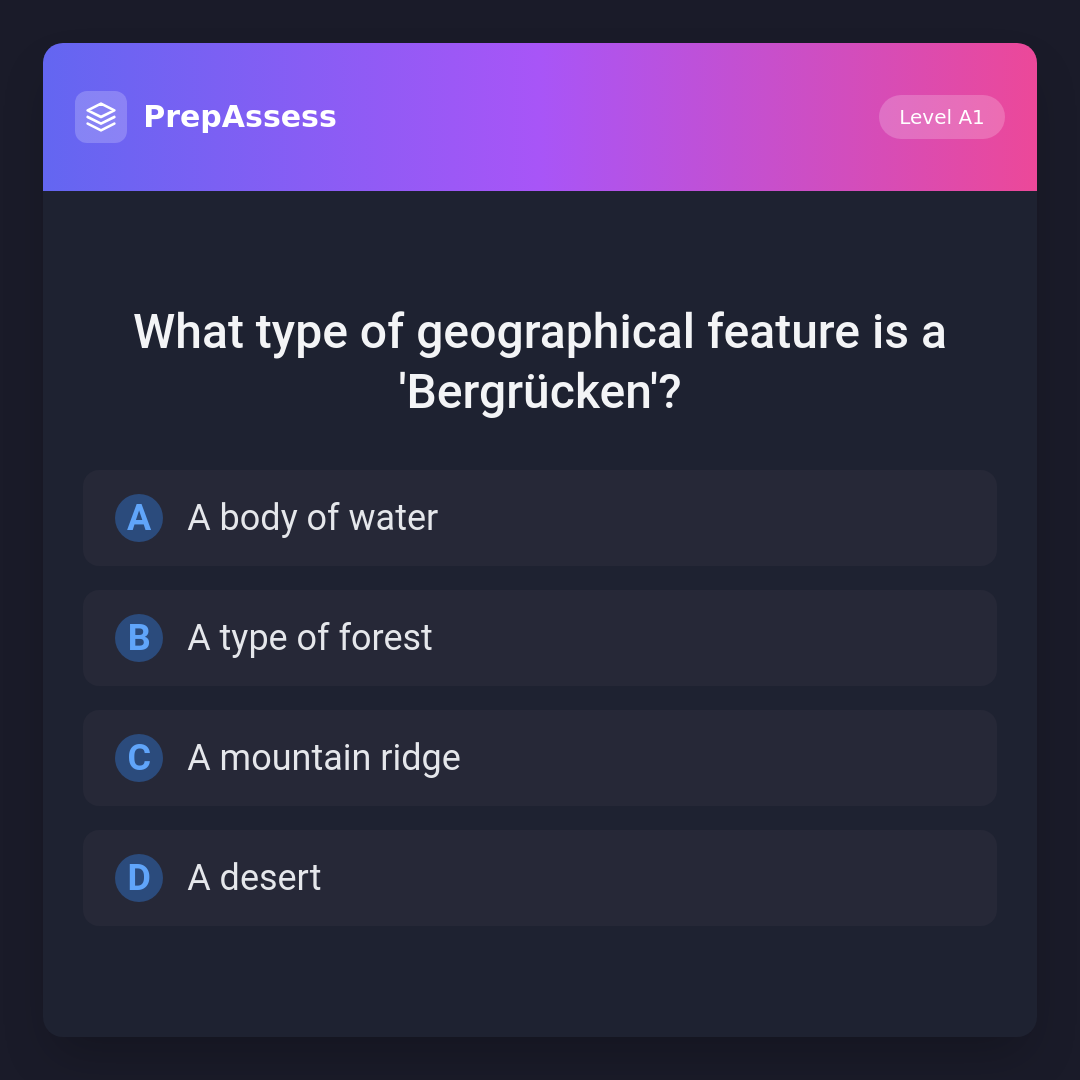Click the PrepAssess stacked layers logo icon
Screen dimensions: 1080x1080
click(x=101, y=117)
